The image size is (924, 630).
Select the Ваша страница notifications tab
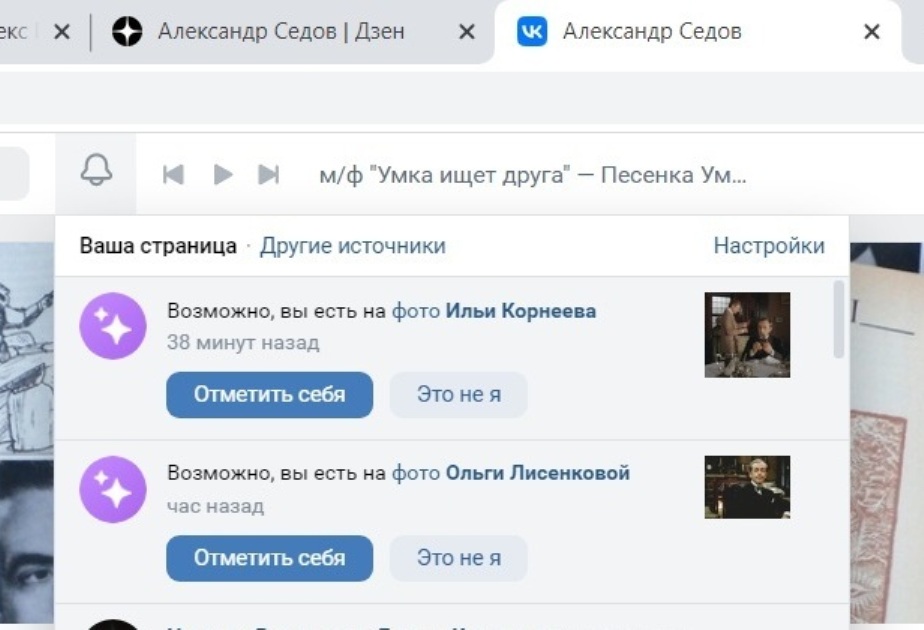pos(158,246)
